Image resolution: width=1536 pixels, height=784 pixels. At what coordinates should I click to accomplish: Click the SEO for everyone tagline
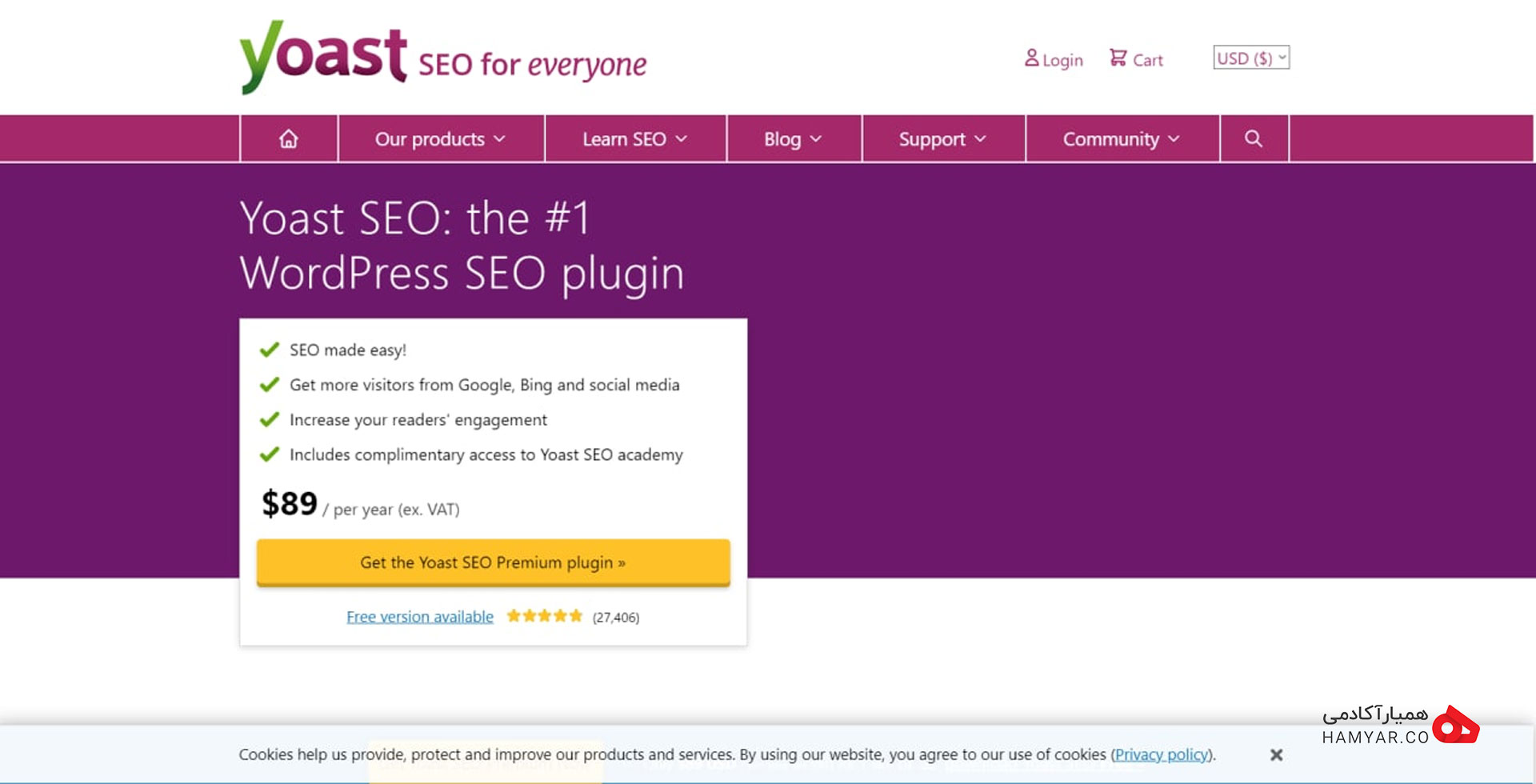coord(533,64)
